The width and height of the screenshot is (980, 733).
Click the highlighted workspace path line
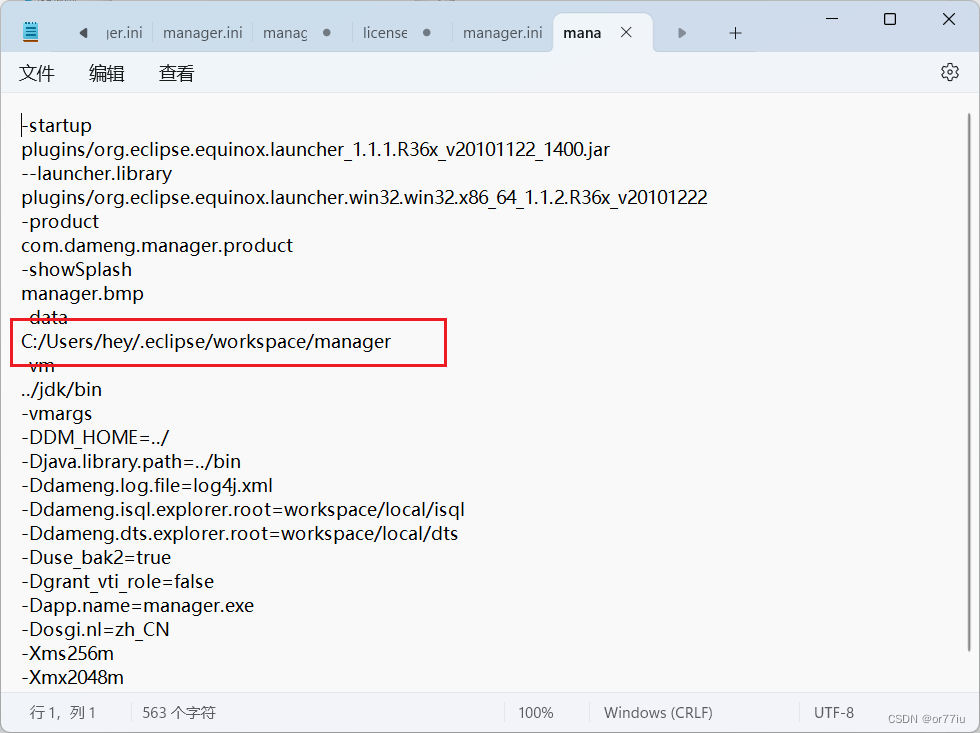coord(205,341)
